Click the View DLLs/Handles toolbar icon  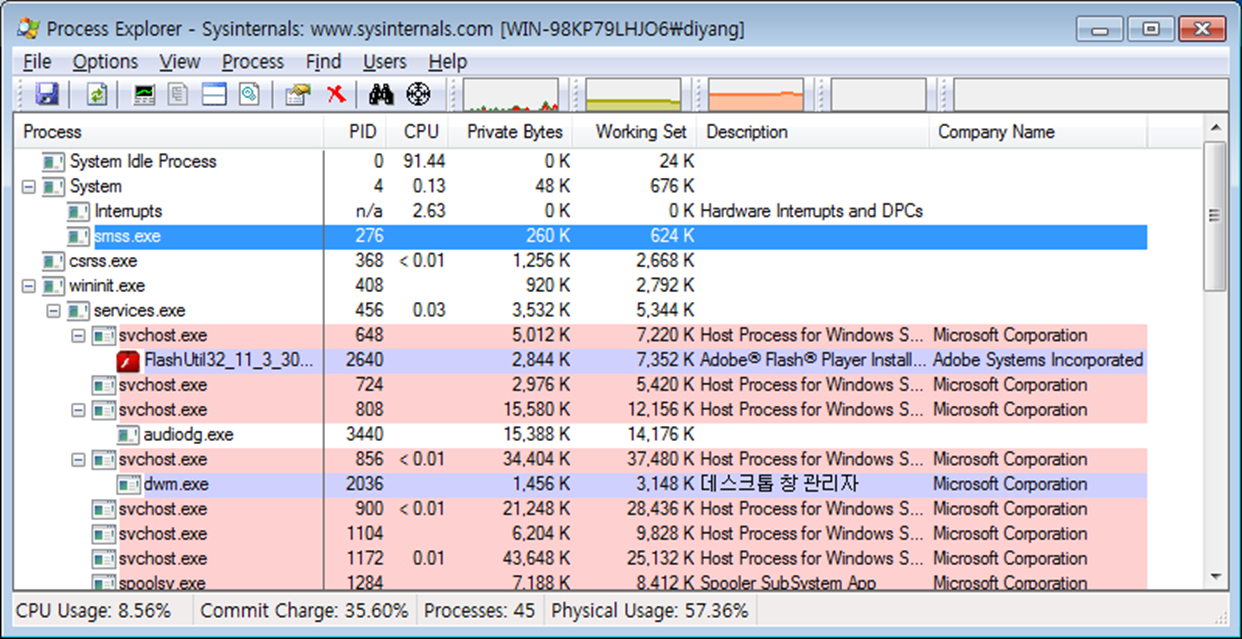pos(249,95)
